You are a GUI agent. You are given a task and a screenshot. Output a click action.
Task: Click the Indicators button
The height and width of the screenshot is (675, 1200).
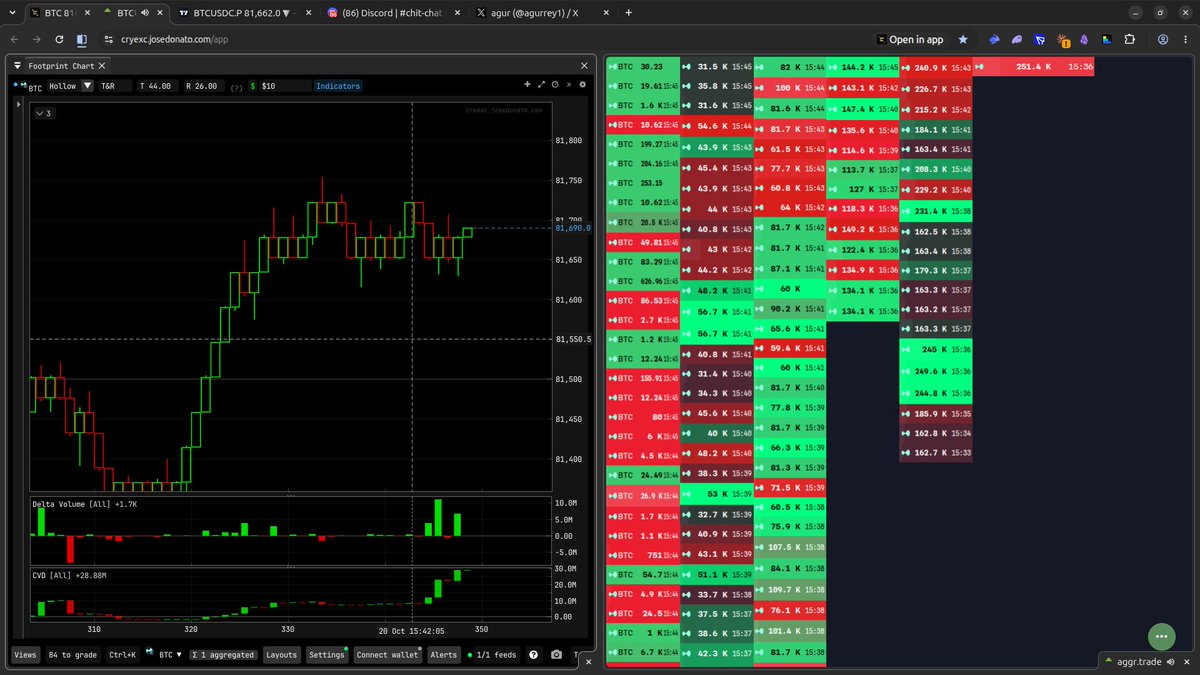click(x=338, y=86)
